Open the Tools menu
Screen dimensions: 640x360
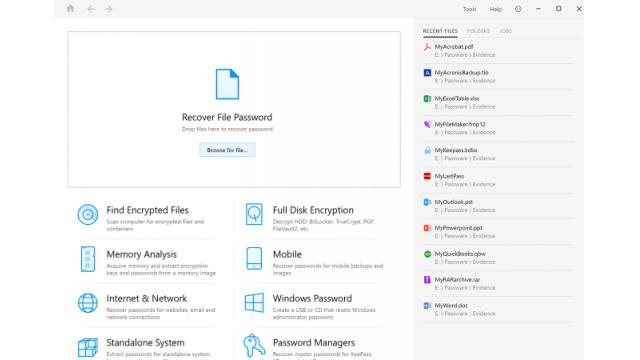tap(469, 9)
